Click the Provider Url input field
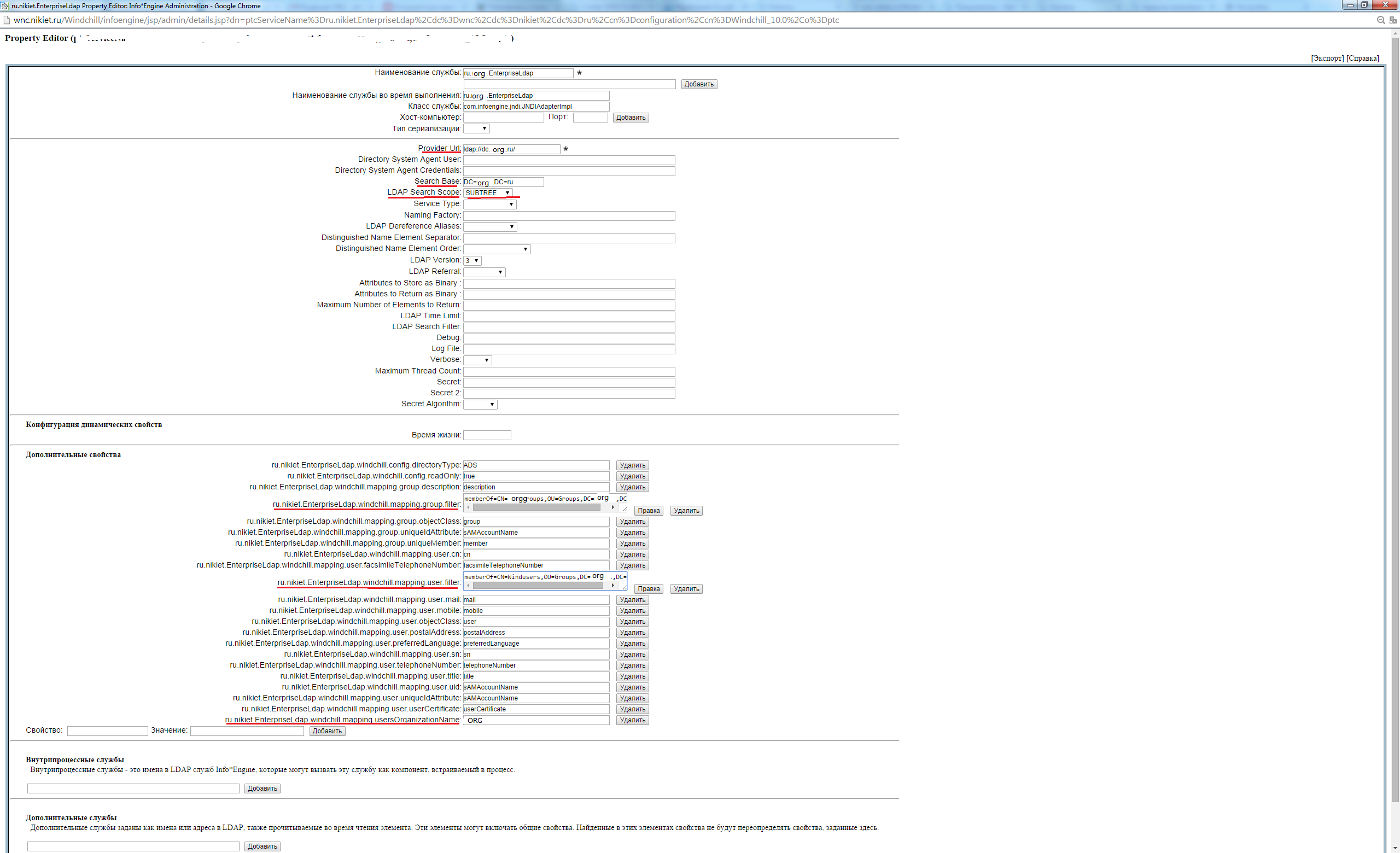Image resolution: width=1400 pixels, height=853 pixels. pos(511,149)
